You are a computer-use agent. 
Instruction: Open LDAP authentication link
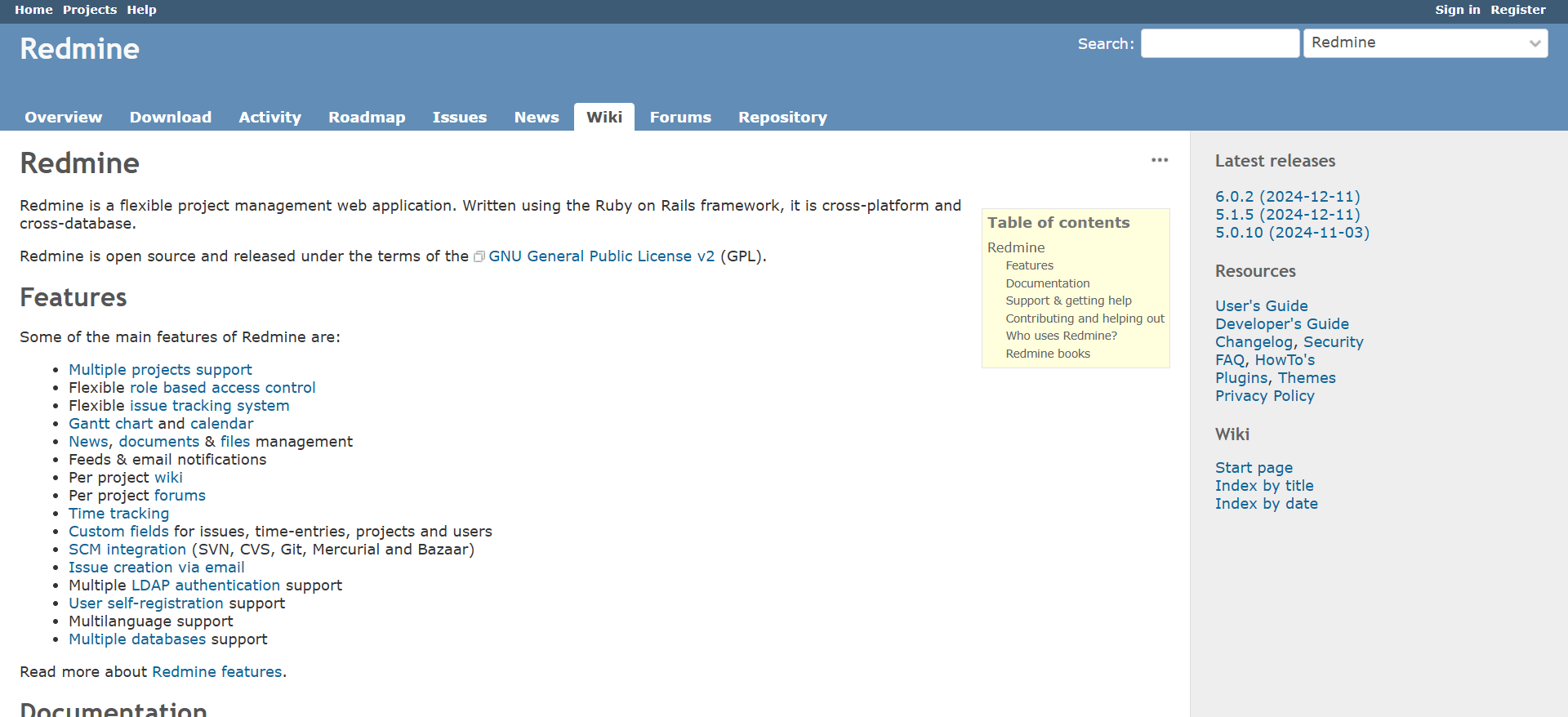206,586
